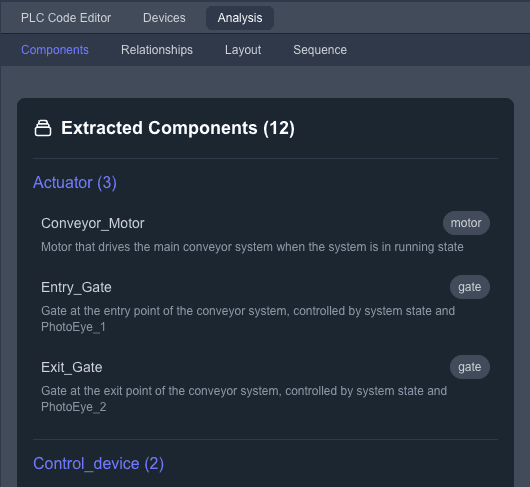Open the Components sub-tab

pos(55,50)
